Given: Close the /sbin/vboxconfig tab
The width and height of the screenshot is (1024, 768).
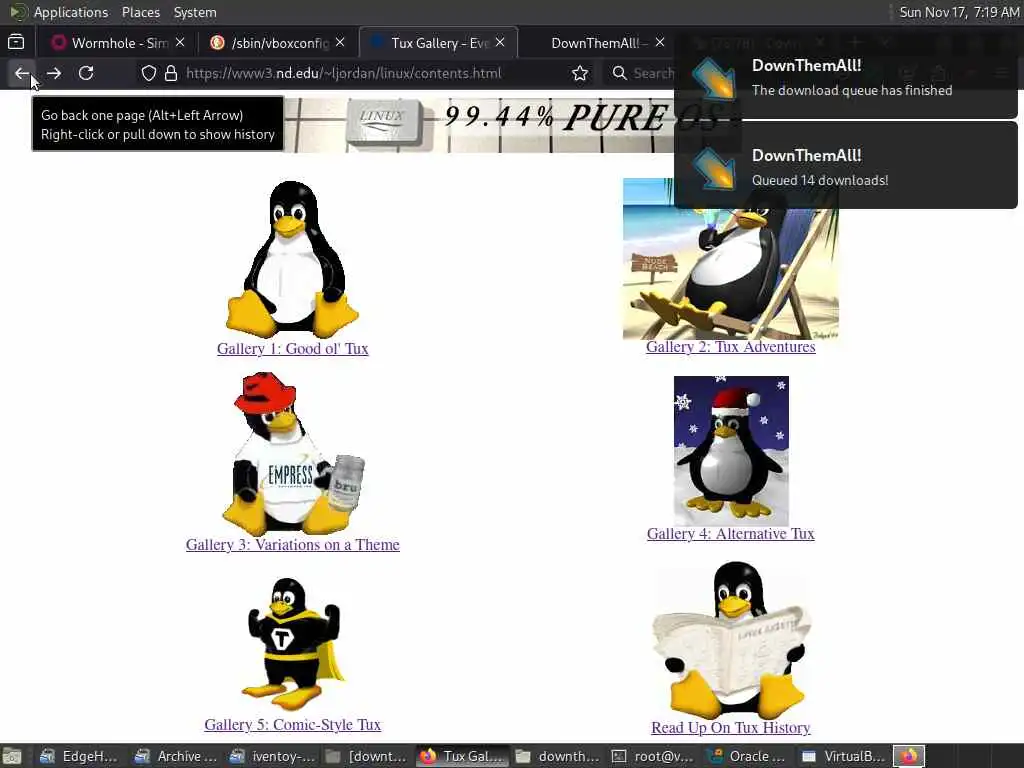Looking at the screenshot, I should click(340, 42).
